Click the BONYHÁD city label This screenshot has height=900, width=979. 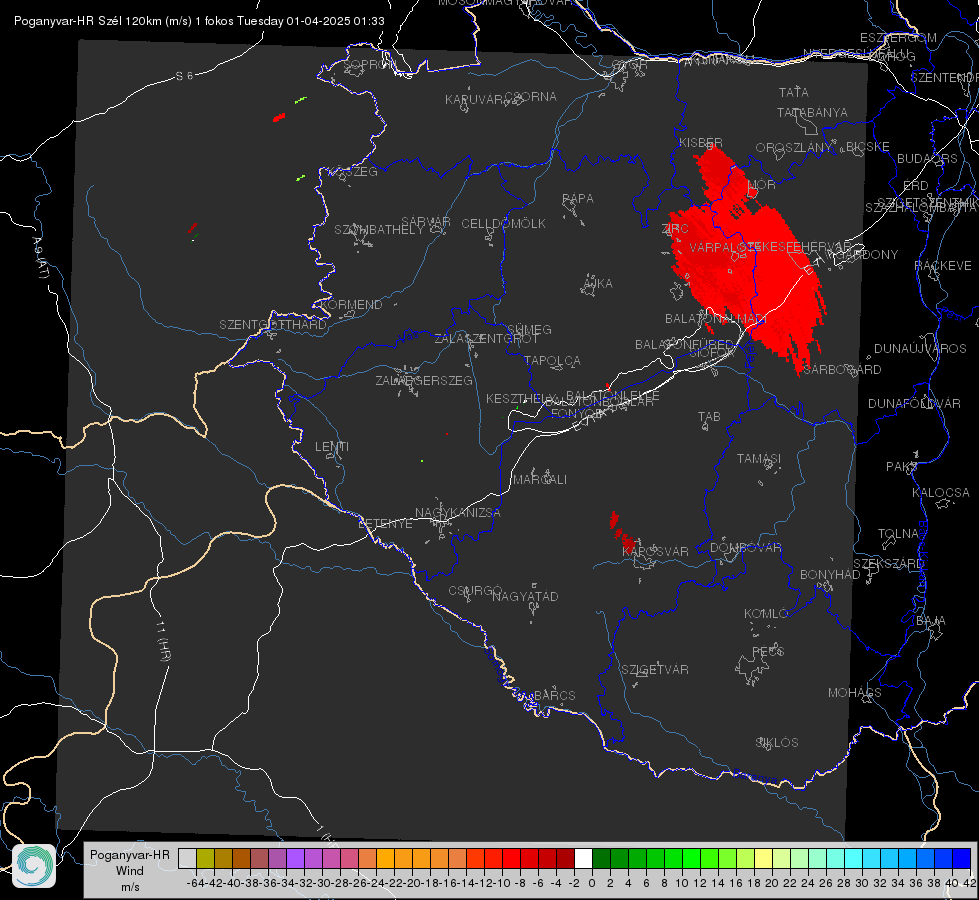click(x=830, y=575)
